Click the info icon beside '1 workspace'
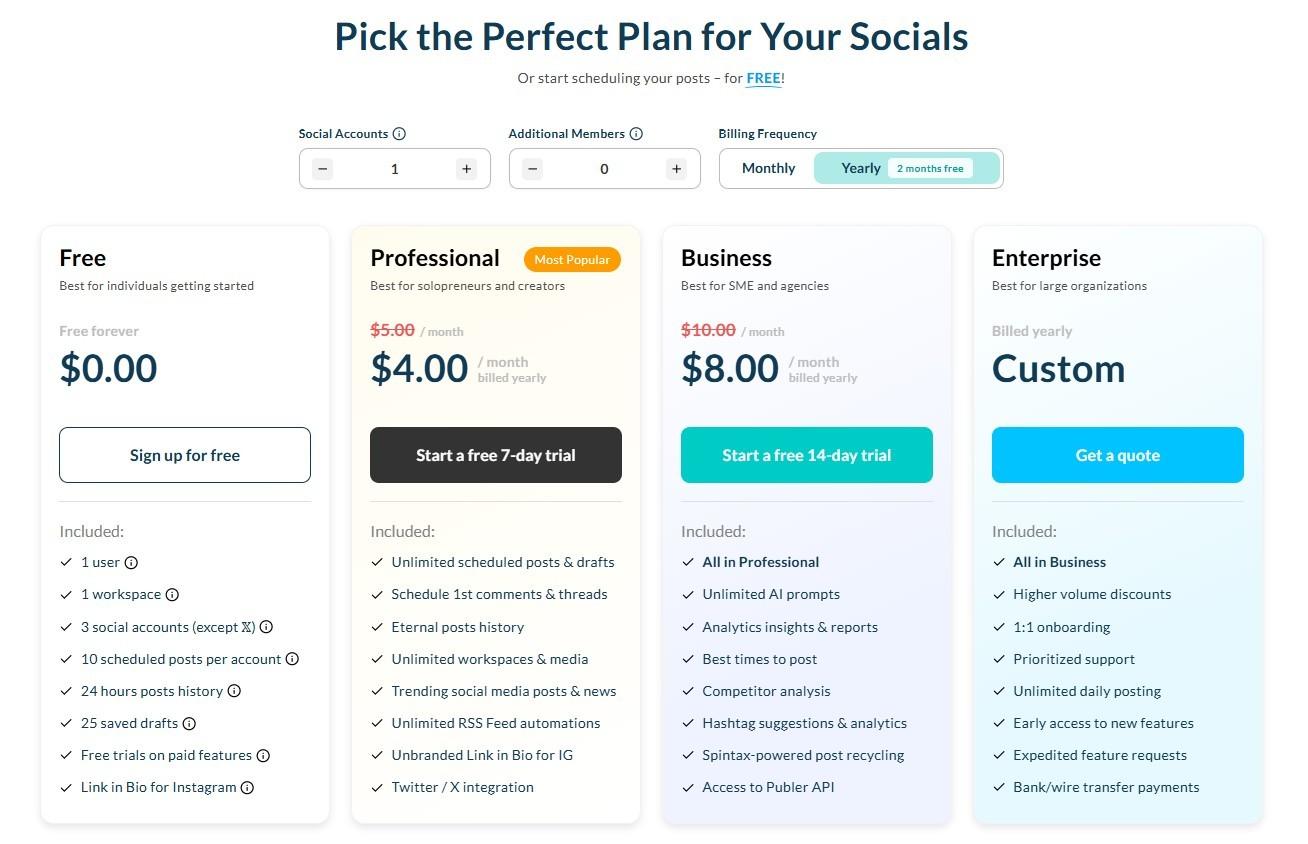1308x844 pixels. tap(171, 594)
